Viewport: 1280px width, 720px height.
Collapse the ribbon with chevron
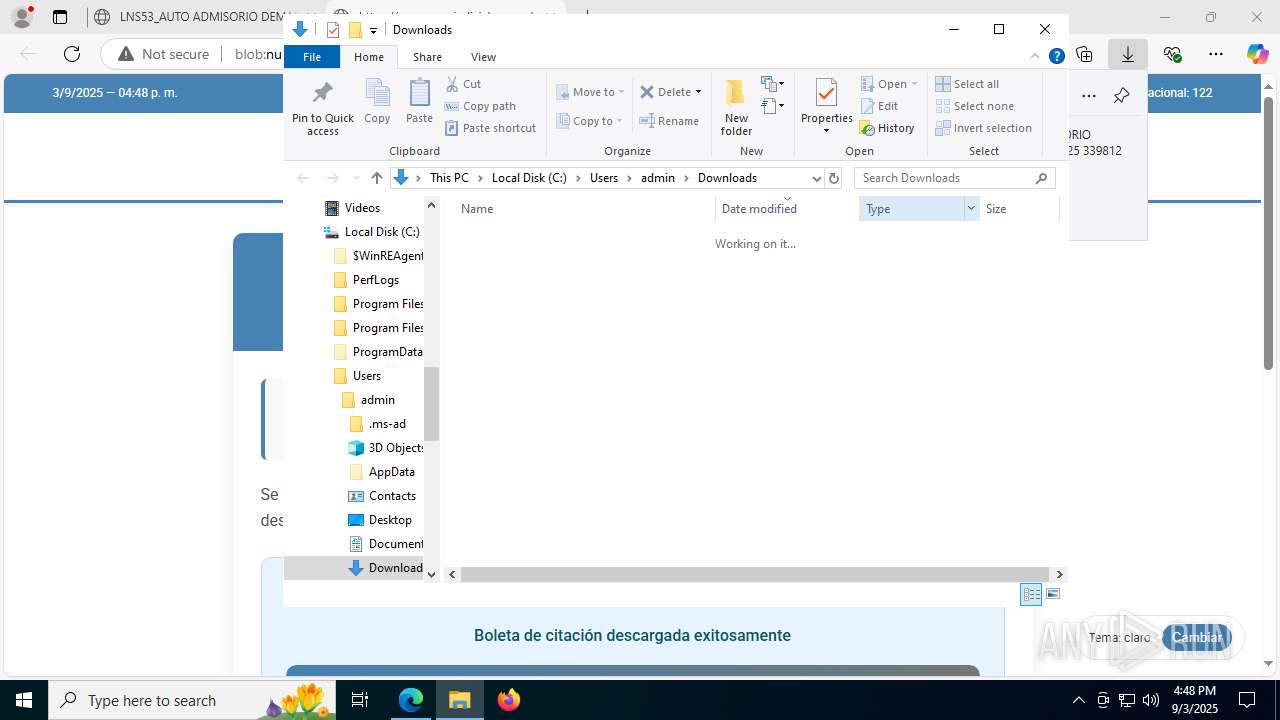pyautogui.click(x=1035, y=56)
